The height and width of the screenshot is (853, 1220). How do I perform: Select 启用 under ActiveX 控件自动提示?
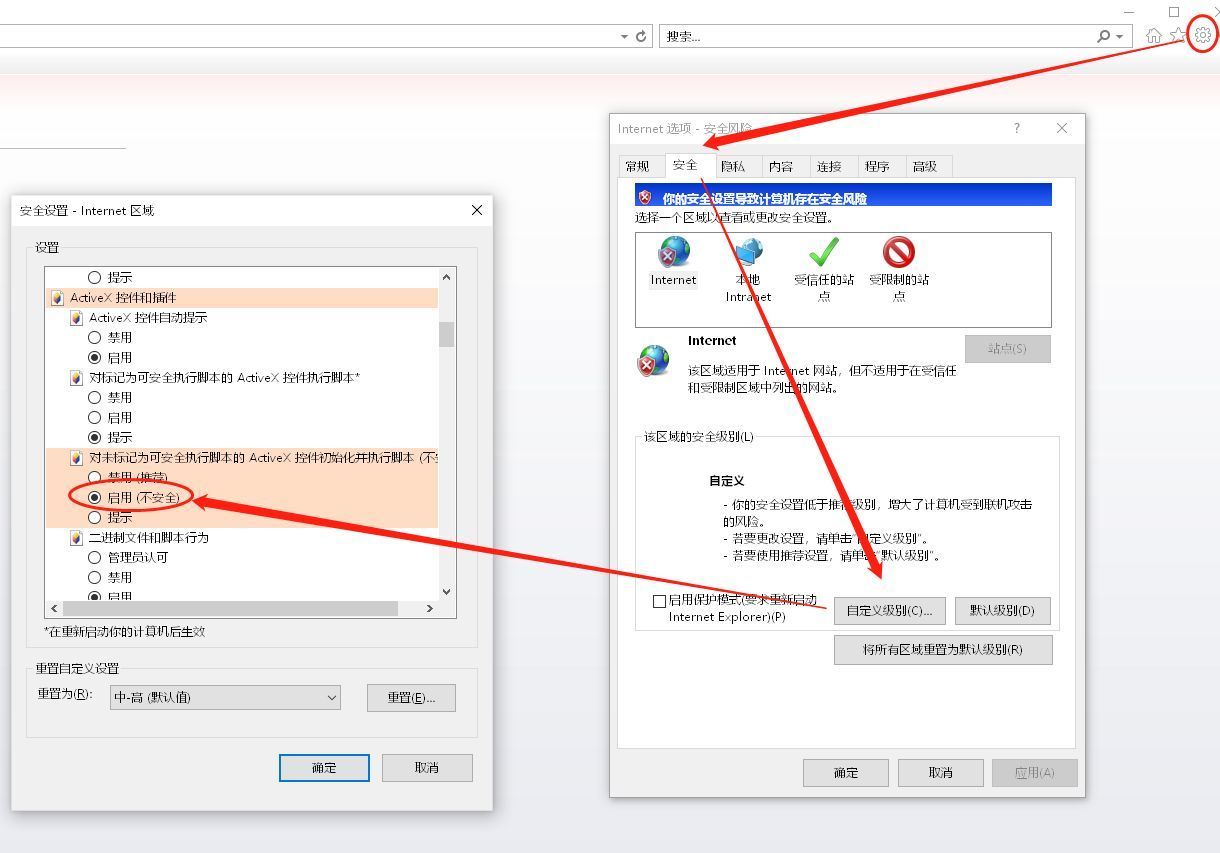click(x=95, y=358)
